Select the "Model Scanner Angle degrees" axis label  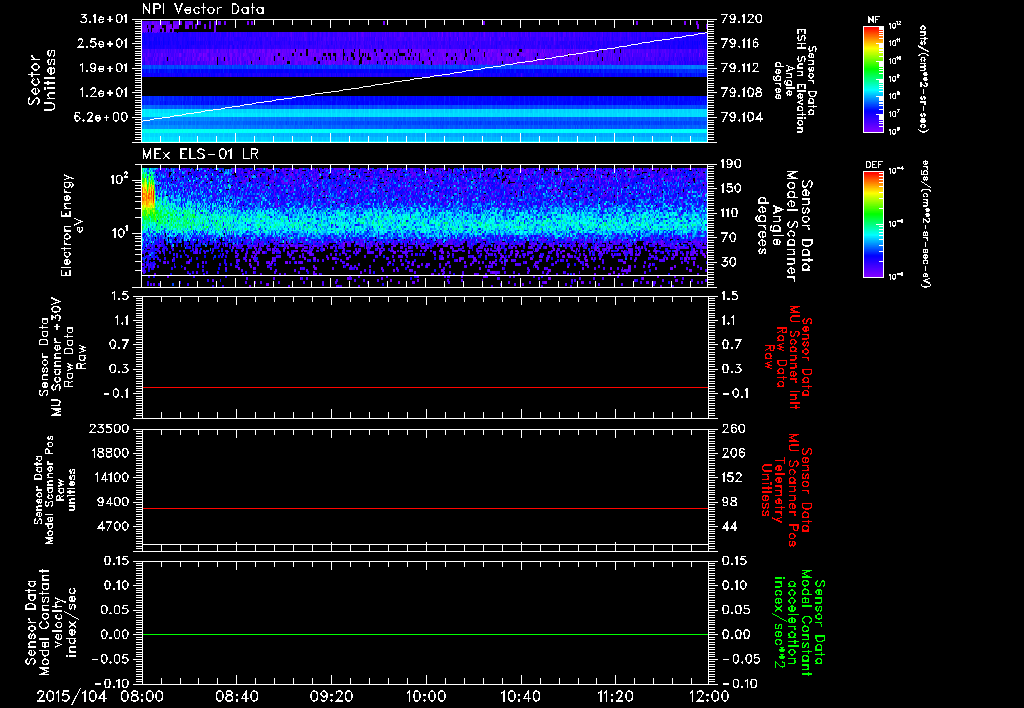tap(777, 225)
